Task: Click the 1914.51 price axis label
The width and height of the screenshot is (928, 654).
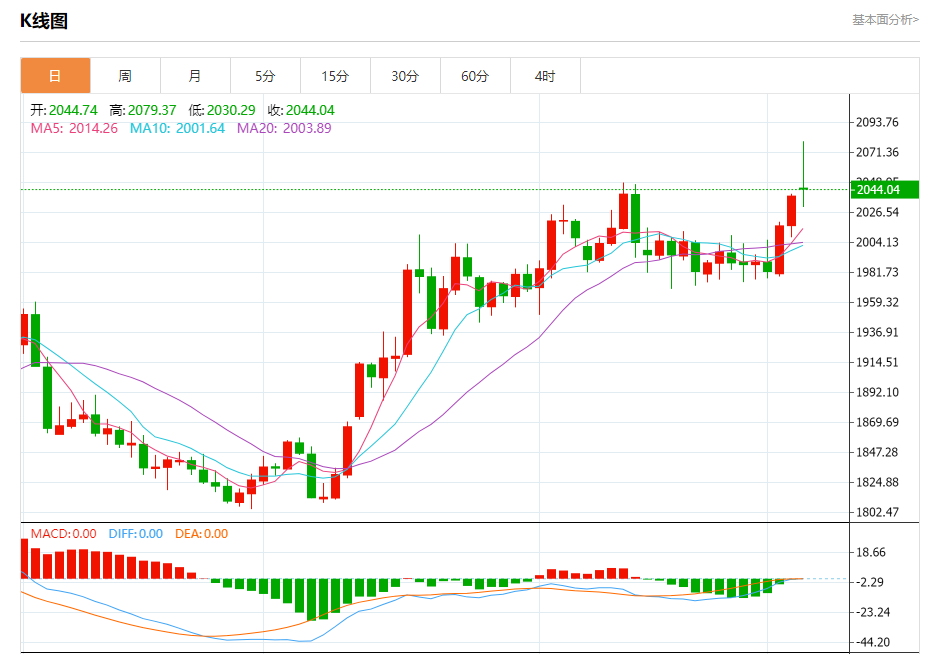Action: pyautogui.click(x=877, y=362)
